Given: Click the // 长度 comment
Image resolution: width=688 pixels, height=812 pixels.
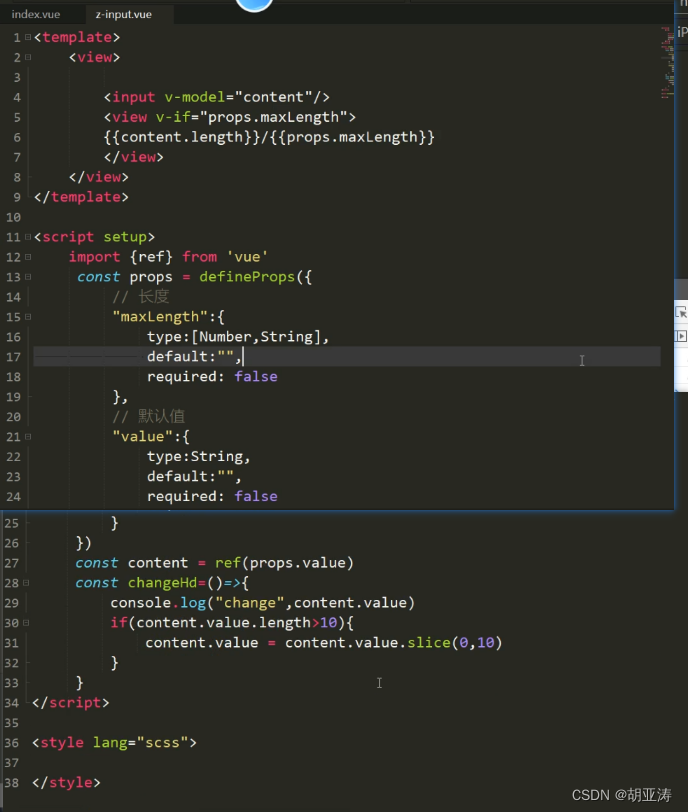Looking at the screenshot, I should (x=141, y=297).
